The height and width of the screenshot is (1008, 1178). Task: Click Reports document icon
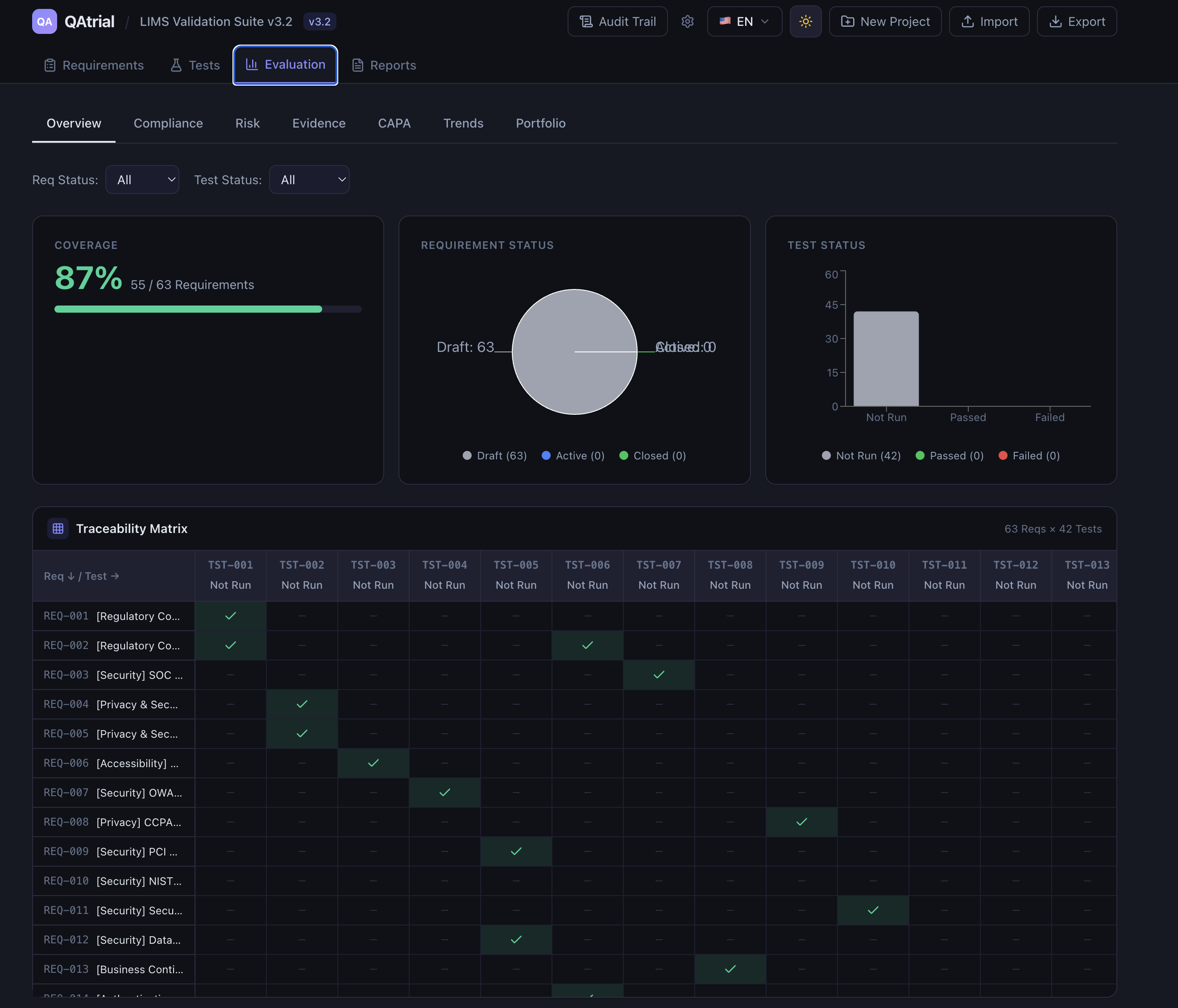click(357, 66)
